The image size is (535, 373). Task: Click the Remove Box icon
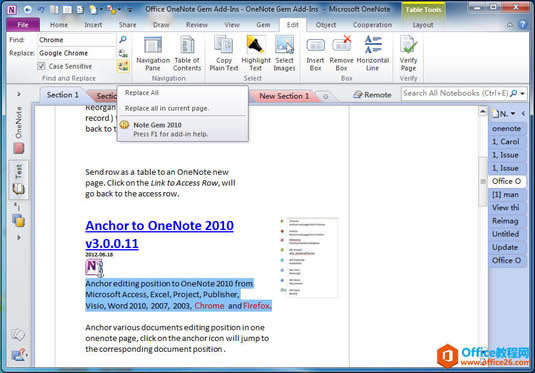pyautogui.click(x=341, y=54)
